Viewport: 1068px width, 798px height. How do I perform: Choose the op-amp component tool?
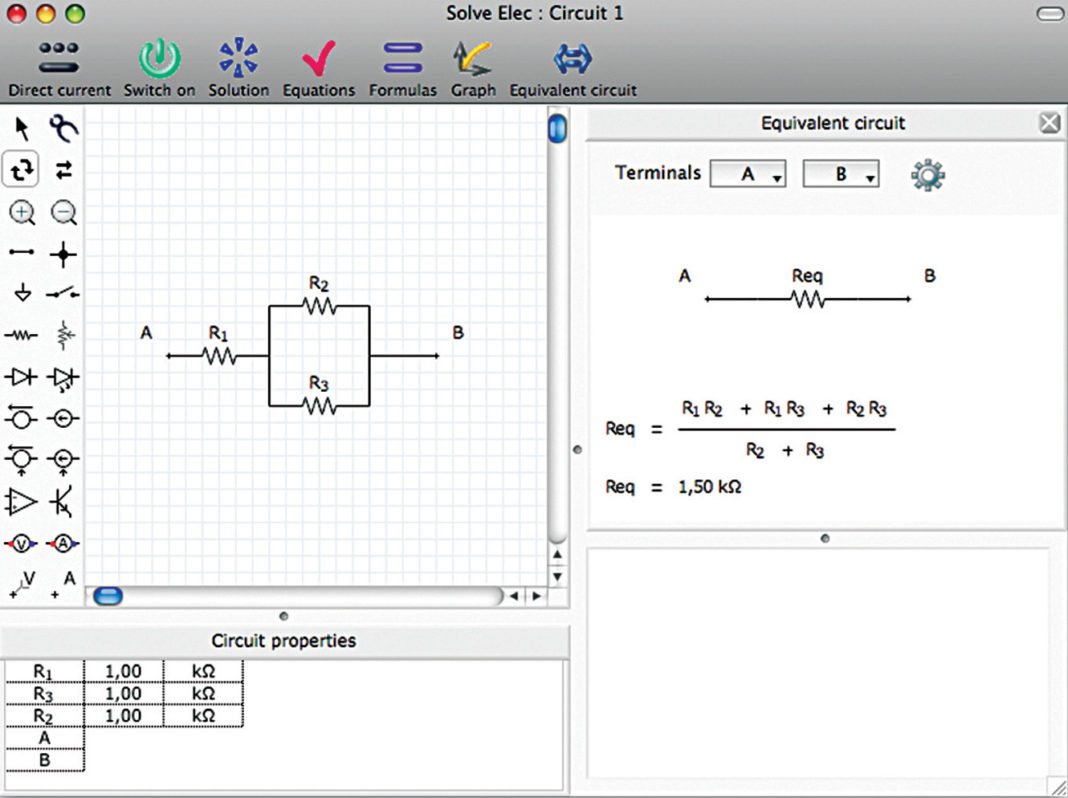point(22,500)
